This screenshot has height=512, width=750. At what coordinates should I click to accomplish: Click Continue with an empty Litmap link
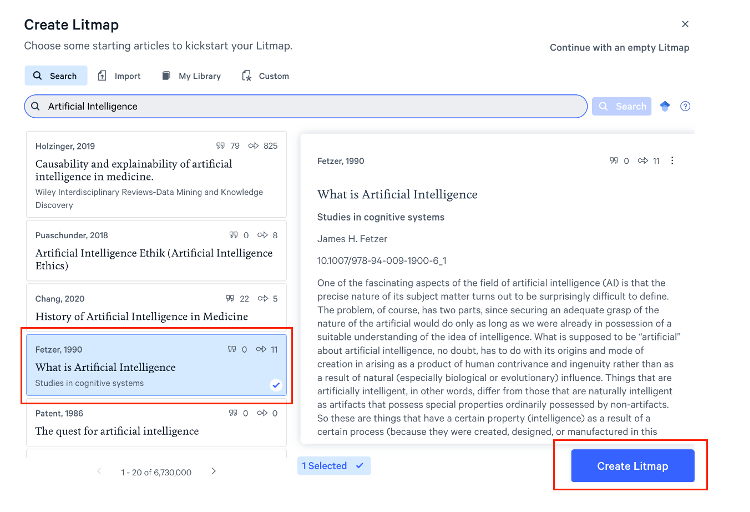[619, 47]
